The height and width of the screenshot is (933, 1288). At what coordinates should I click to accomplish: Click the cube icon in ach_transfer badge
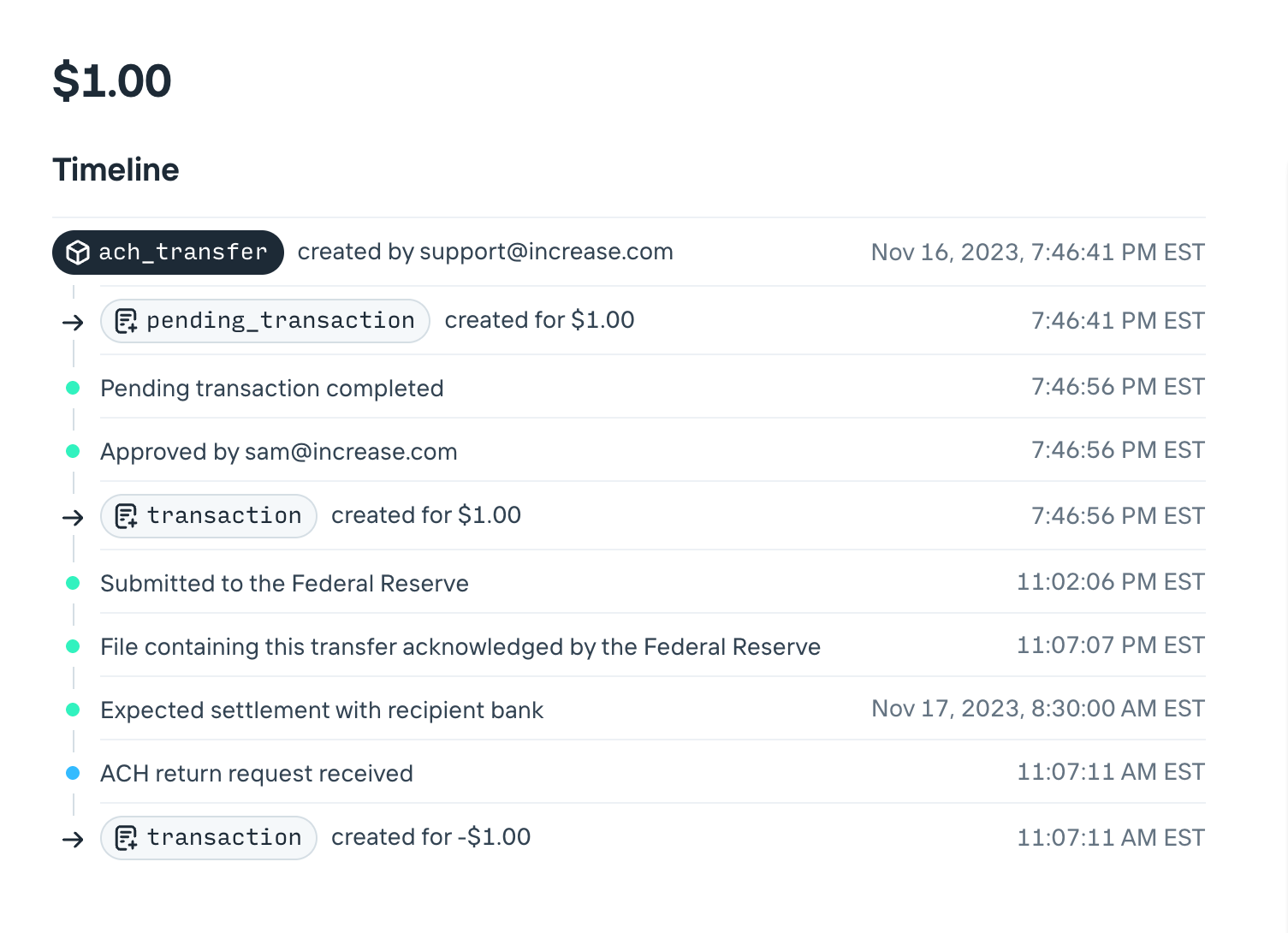(x=78, y=253)
